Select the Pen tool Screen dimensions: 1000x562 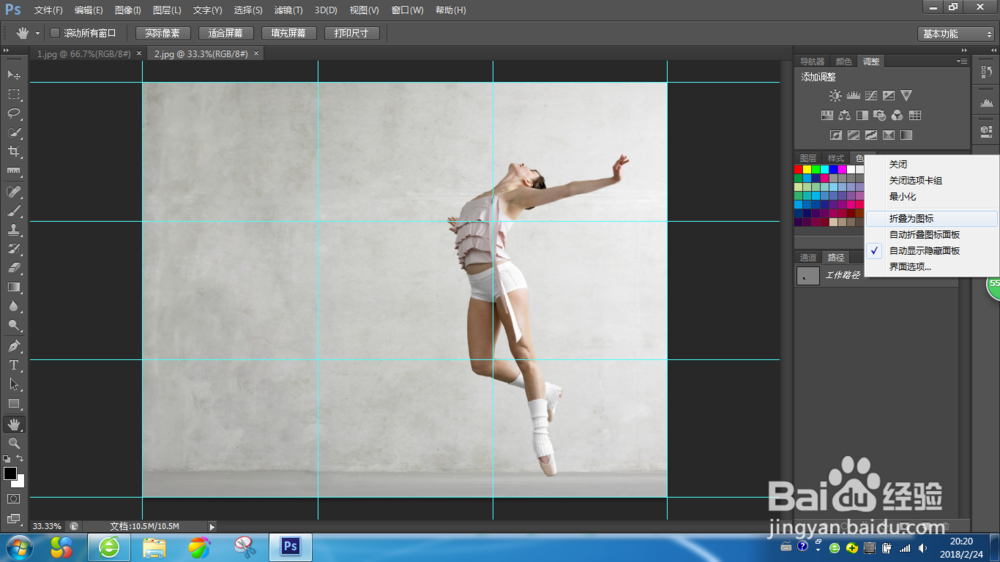point(14,346)
